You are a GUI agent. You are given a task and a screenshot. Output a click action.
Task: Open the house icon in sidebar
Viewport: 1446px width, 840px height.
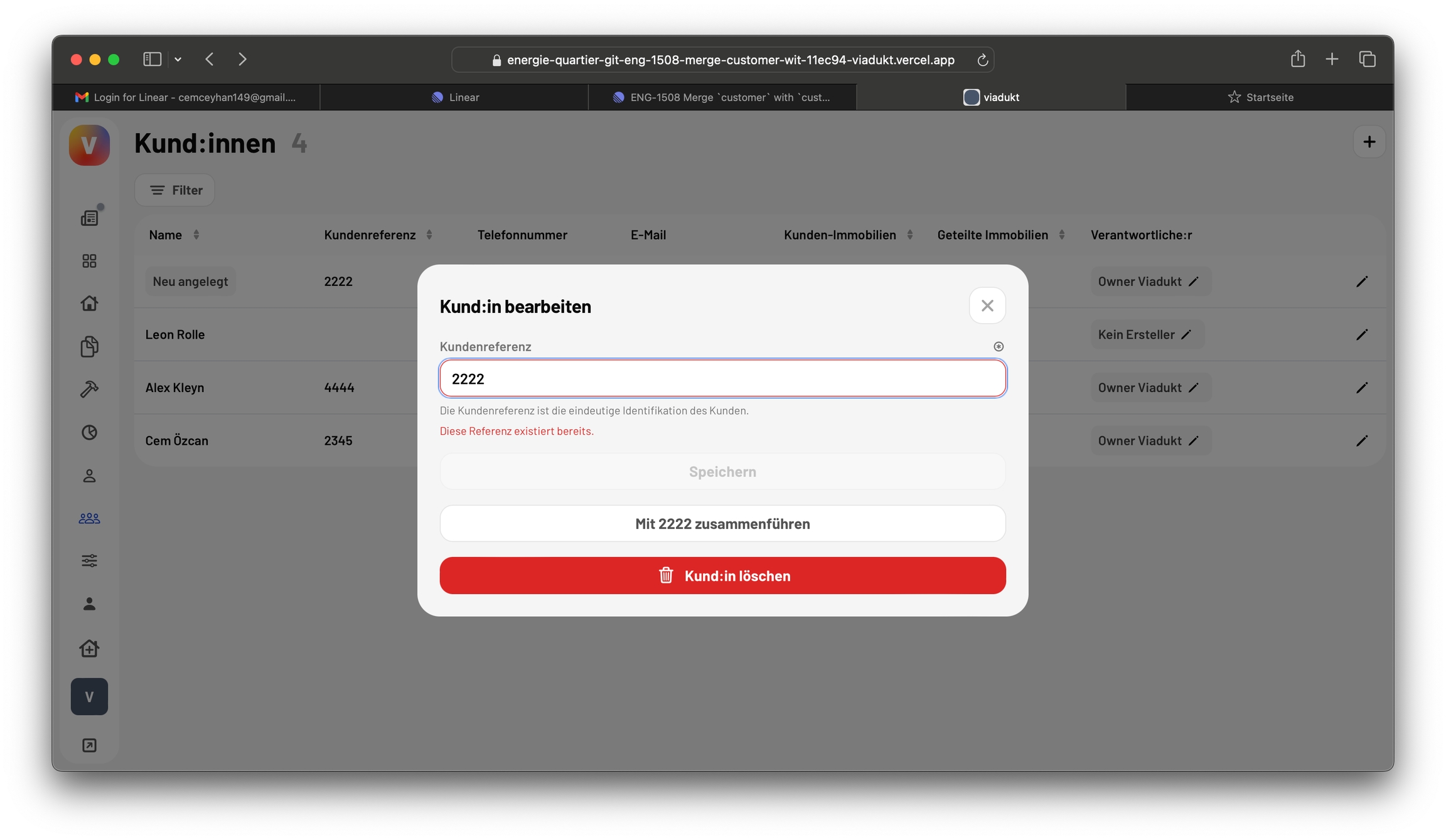pyautogui.click(x=89, y=304)
